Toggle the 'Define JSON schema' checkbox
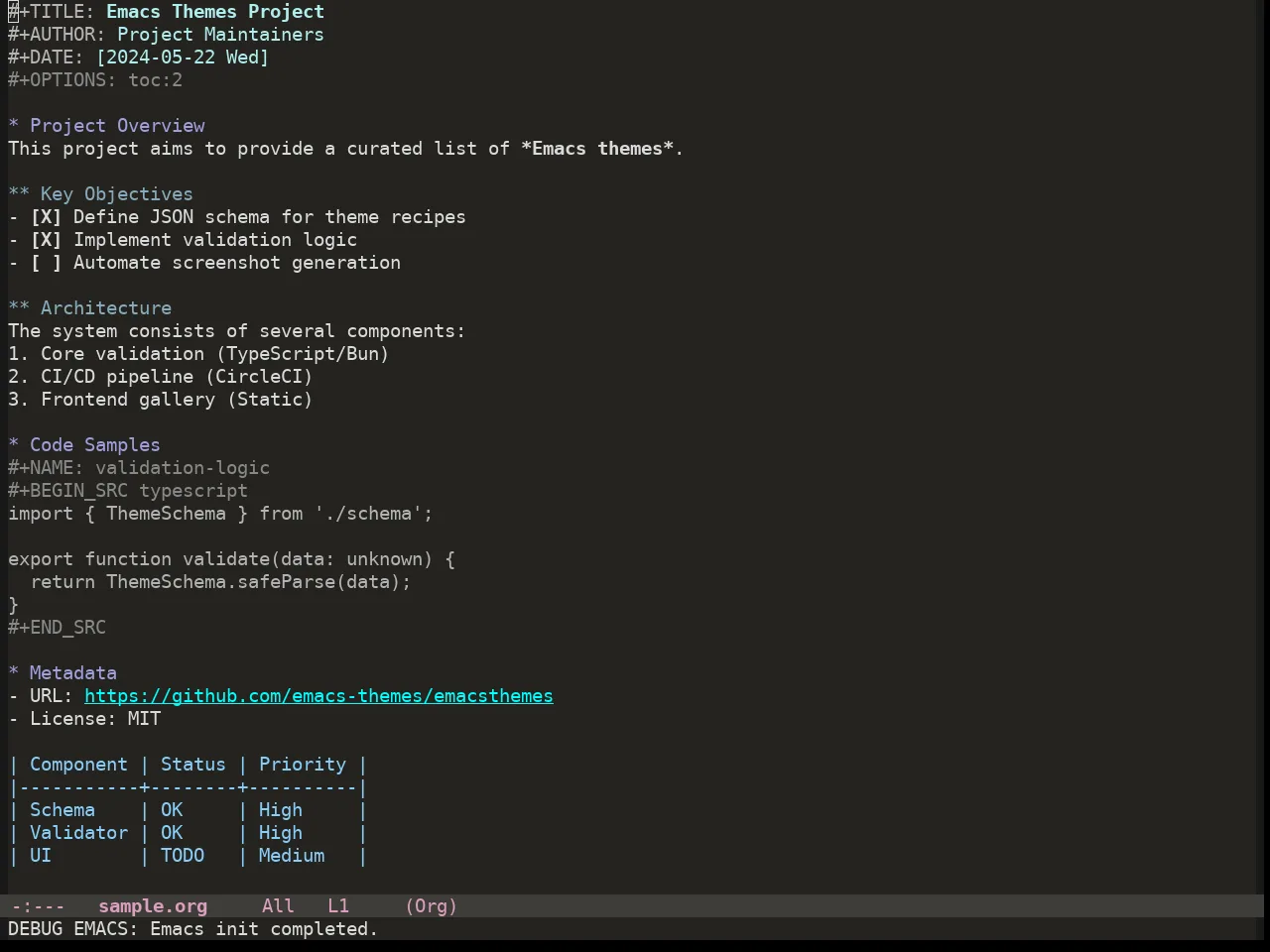 [x=46, y=217]
